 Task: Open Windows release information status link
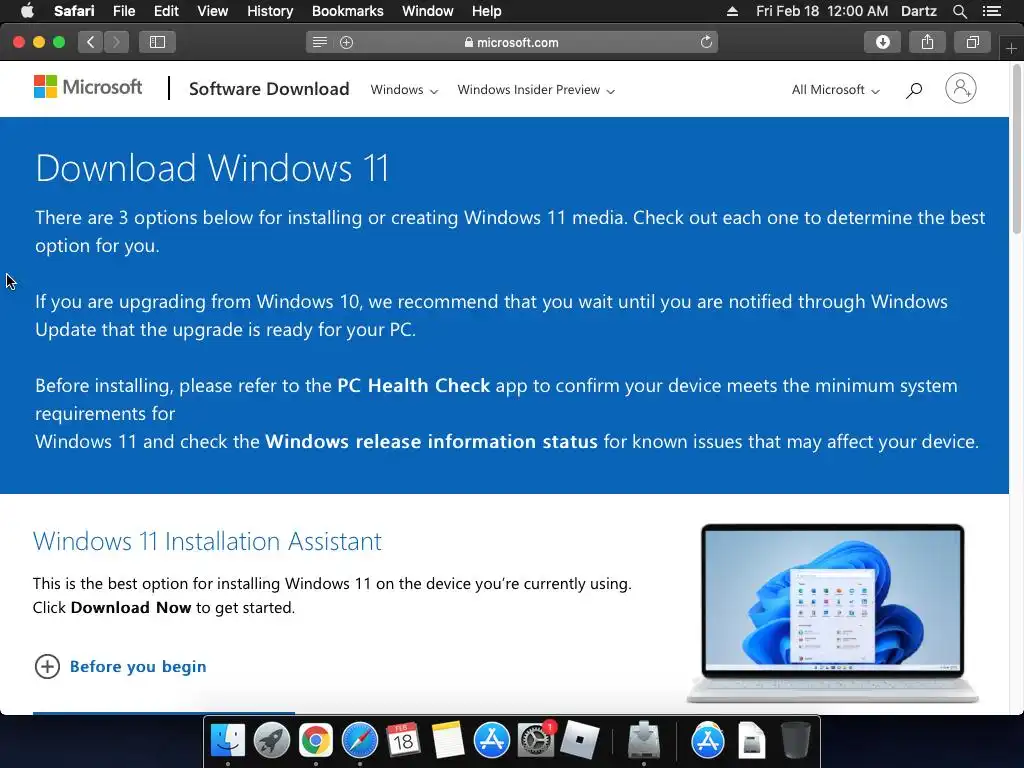(431, 441)
